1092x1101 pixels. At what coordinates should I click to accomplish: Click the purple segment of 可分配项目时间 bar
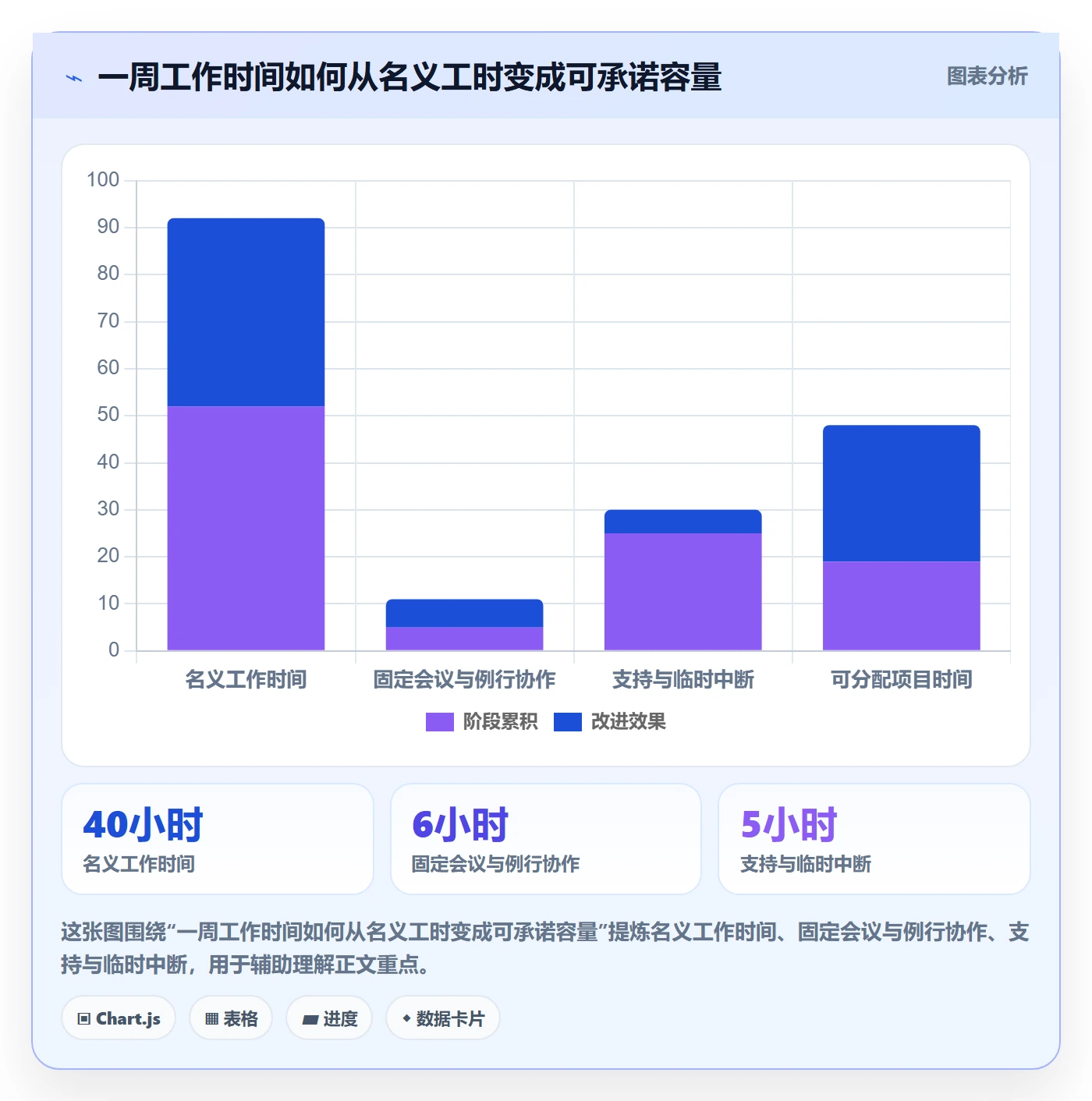(902, 606)
